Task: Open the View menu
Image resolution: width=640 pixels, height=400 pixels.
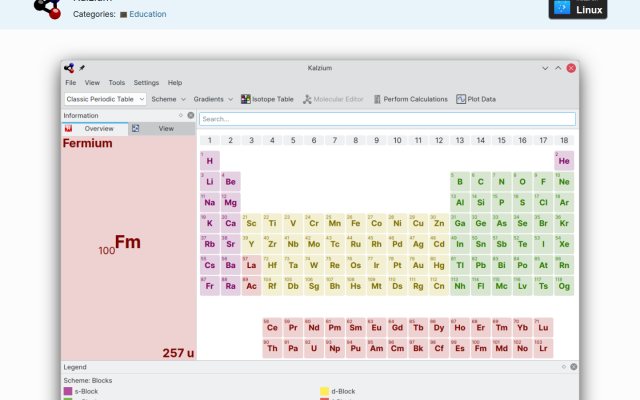Action: click(x=92, y=83)
